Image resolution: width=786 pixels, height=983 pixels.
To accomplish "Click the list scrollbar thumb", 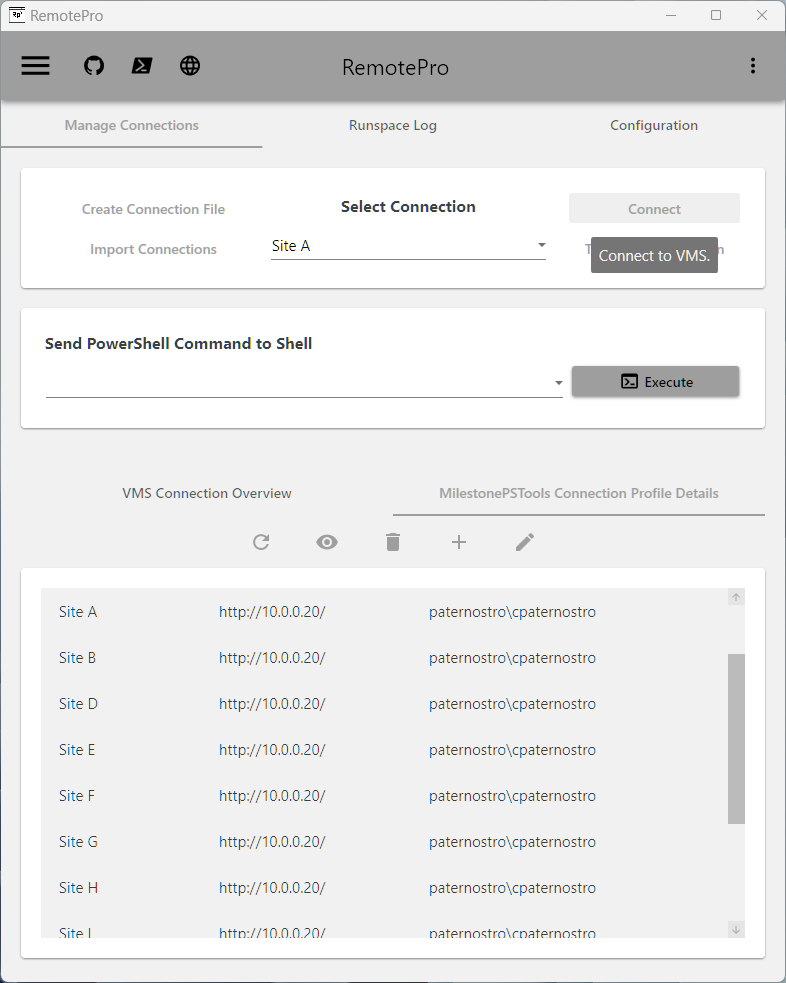I will 736,739.
